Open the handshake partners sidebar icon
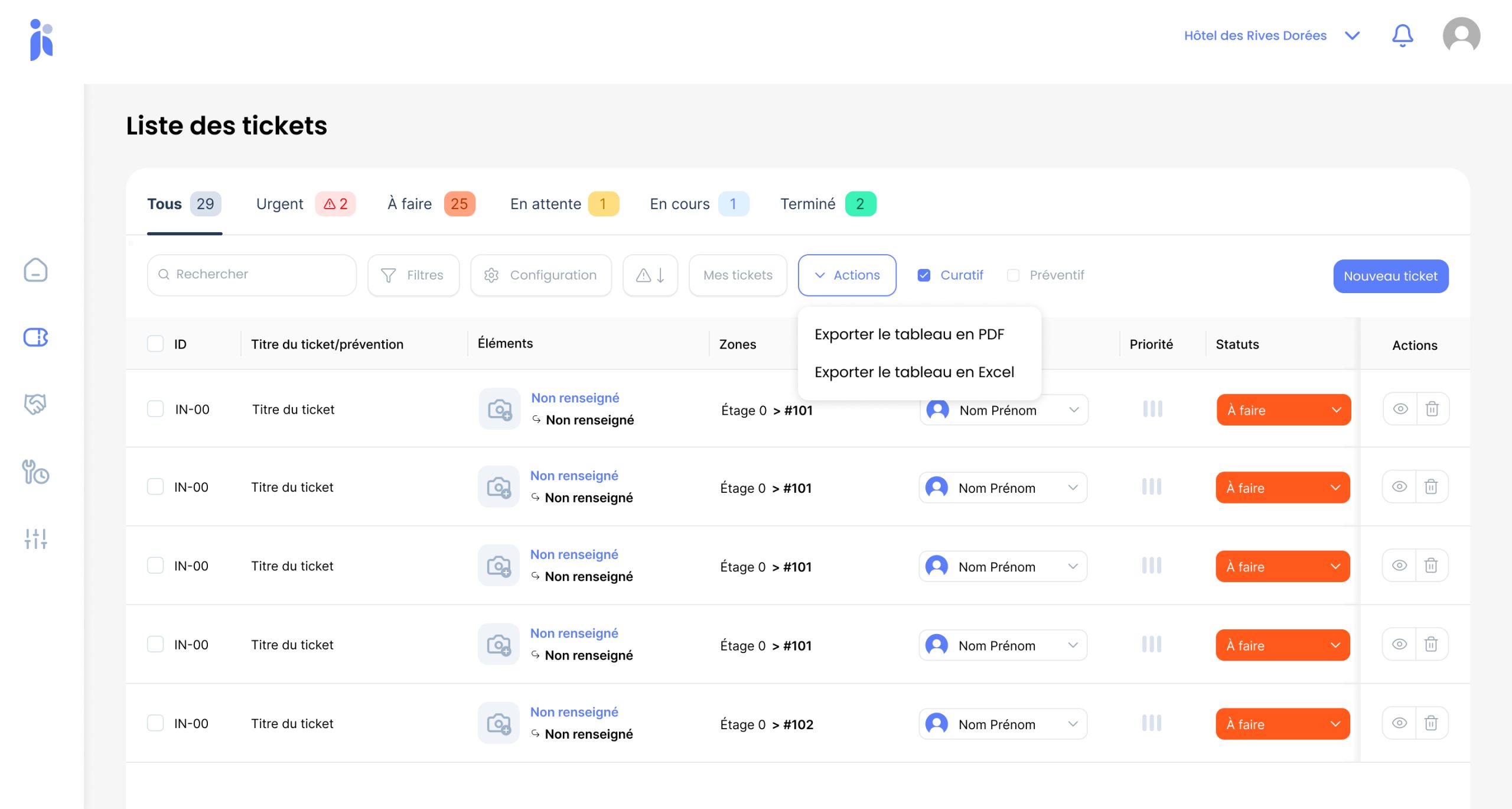Viewport: 1512px width, 809px height. [35, 404]
